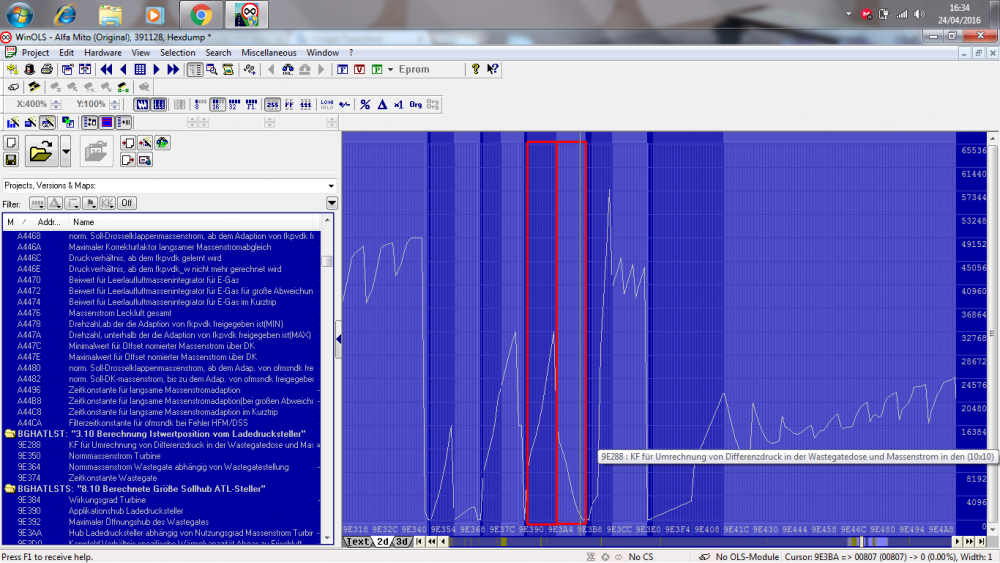This screenshot has width=1000, height=563.
Task: Click the red V version window icon
Action: [x=360, y=69]
